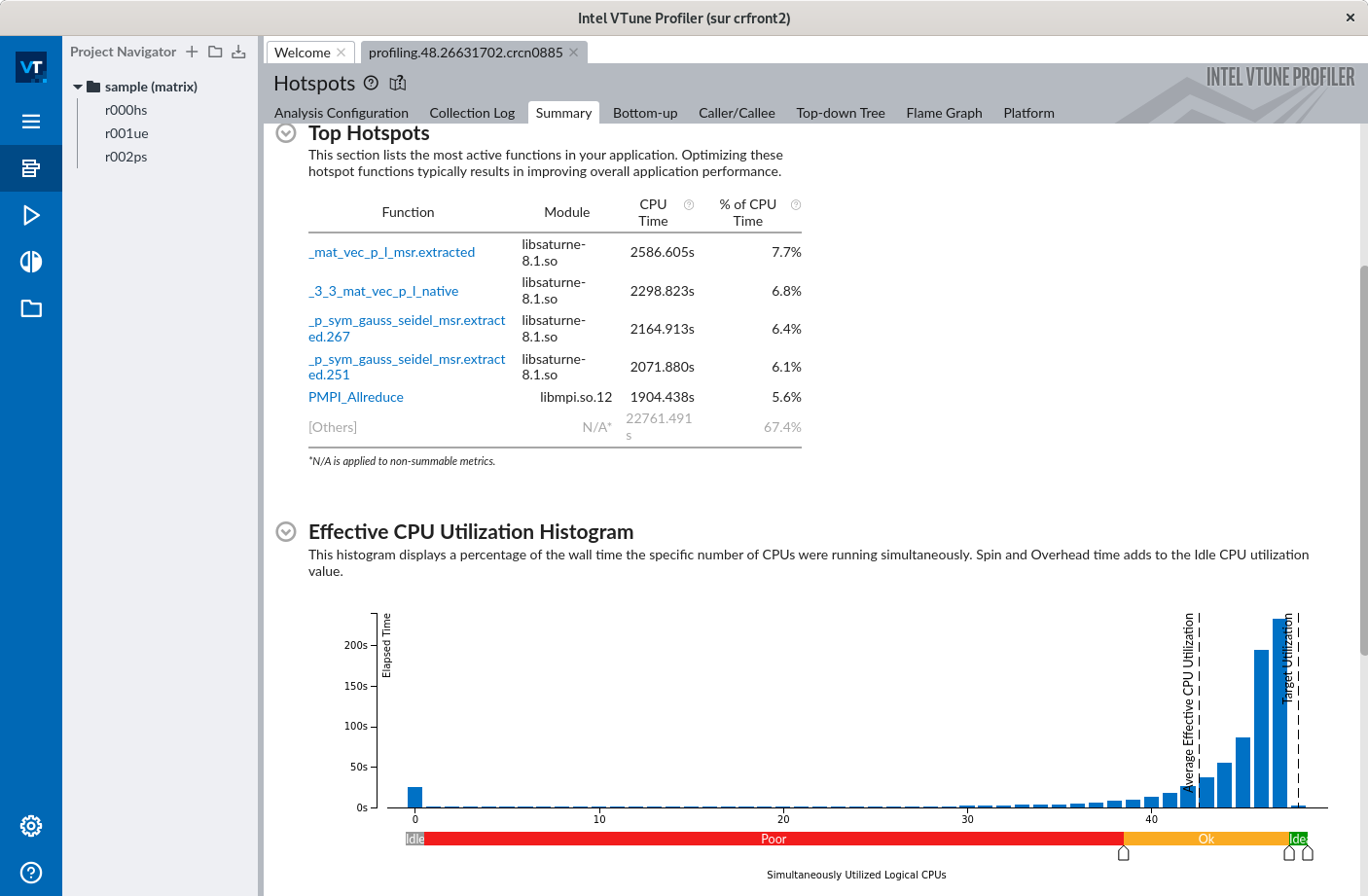Viewport: 1368px width, 896px height.
Task: Click the 7.7% CPU time percentage
Action: pyautogui.click(x=786, y=252)
